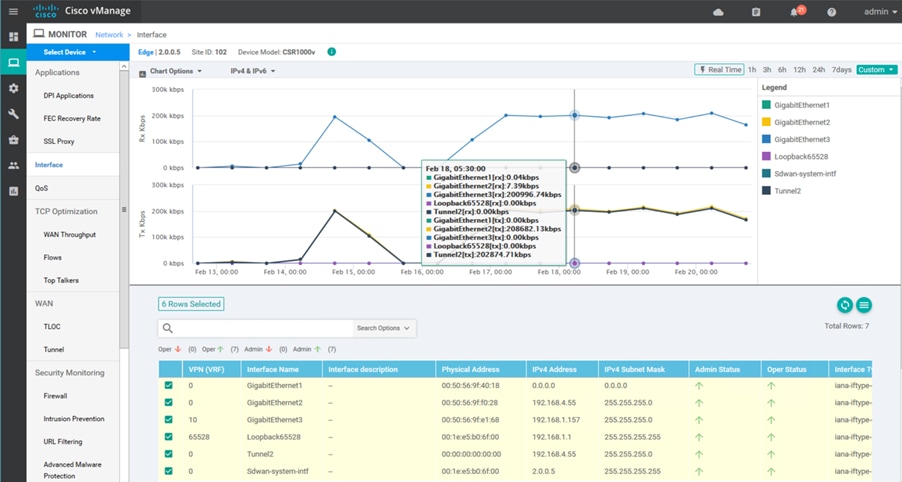Screen dimensions: 902x482
Task: Open TLOC under WAN
Action: [x=52, y=327]
